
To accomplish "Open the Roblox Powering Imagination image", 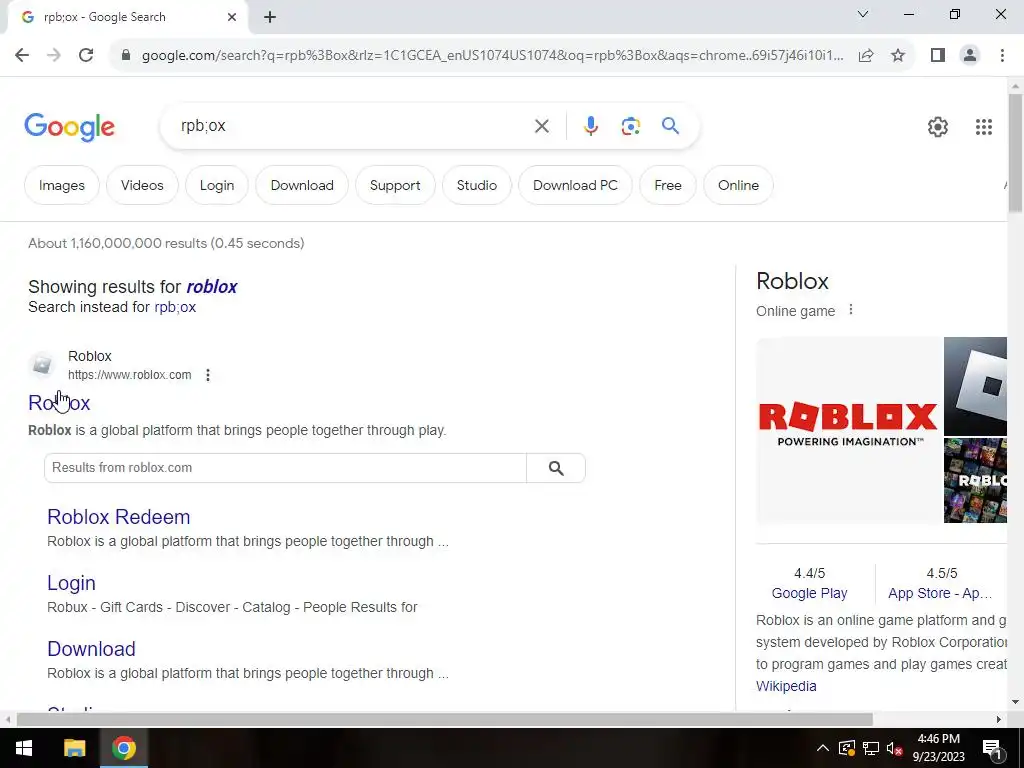I will pos(848,430).
